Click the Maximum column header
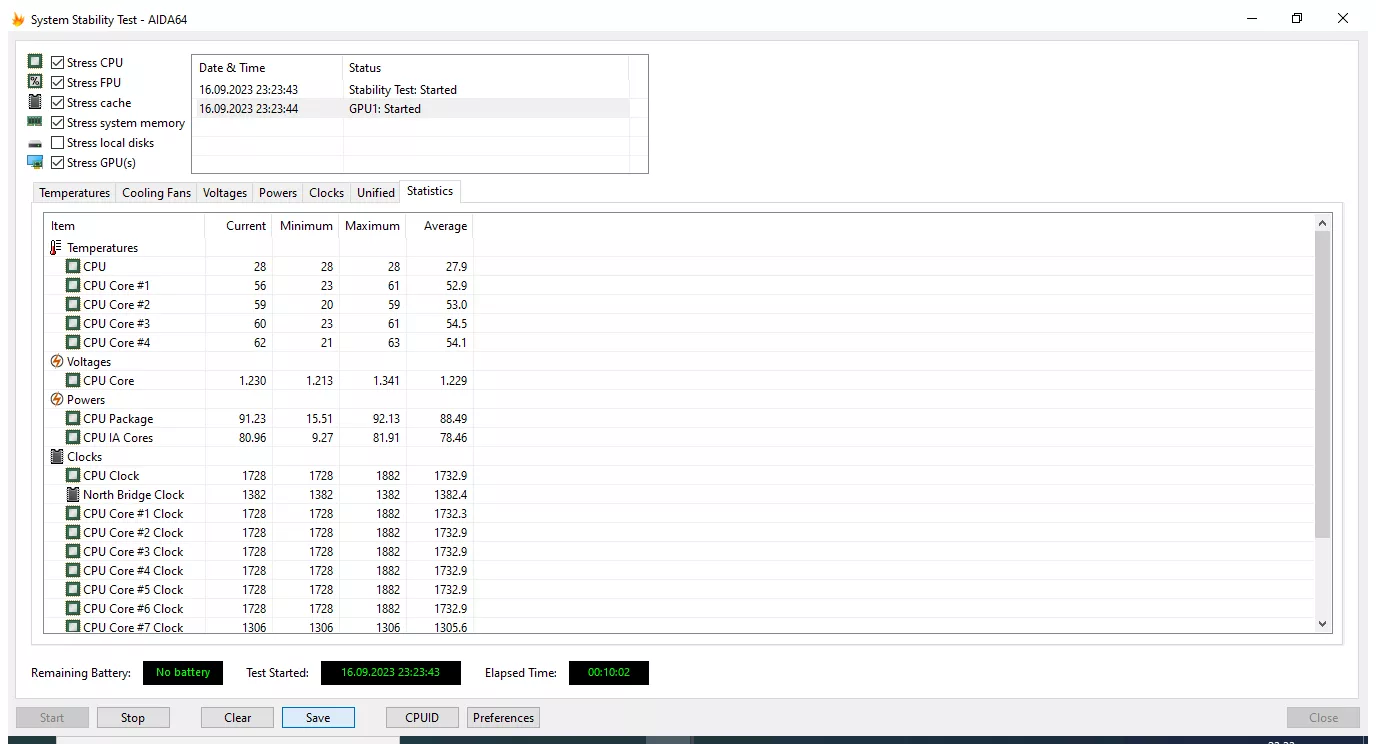Screen dimensions: 1376x744 (373, 226)
